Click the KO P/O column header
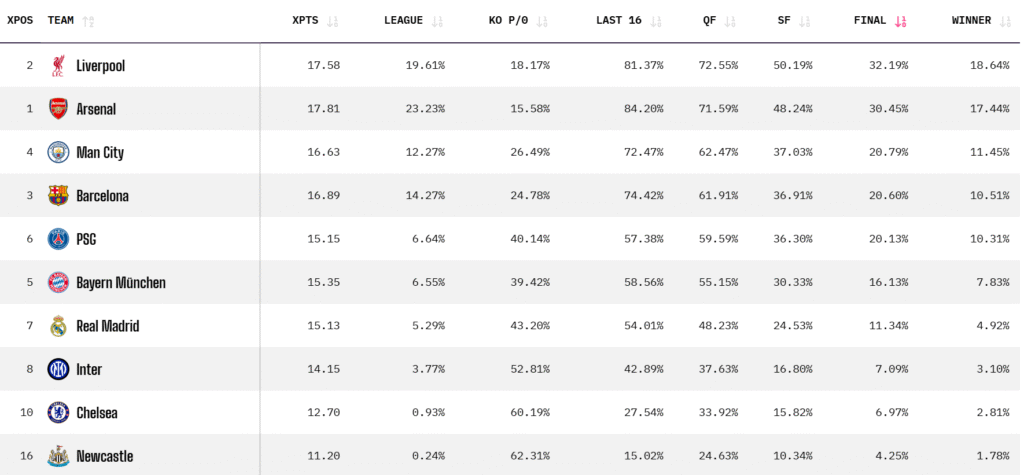 pyautogui.click(x=508, y=20)
